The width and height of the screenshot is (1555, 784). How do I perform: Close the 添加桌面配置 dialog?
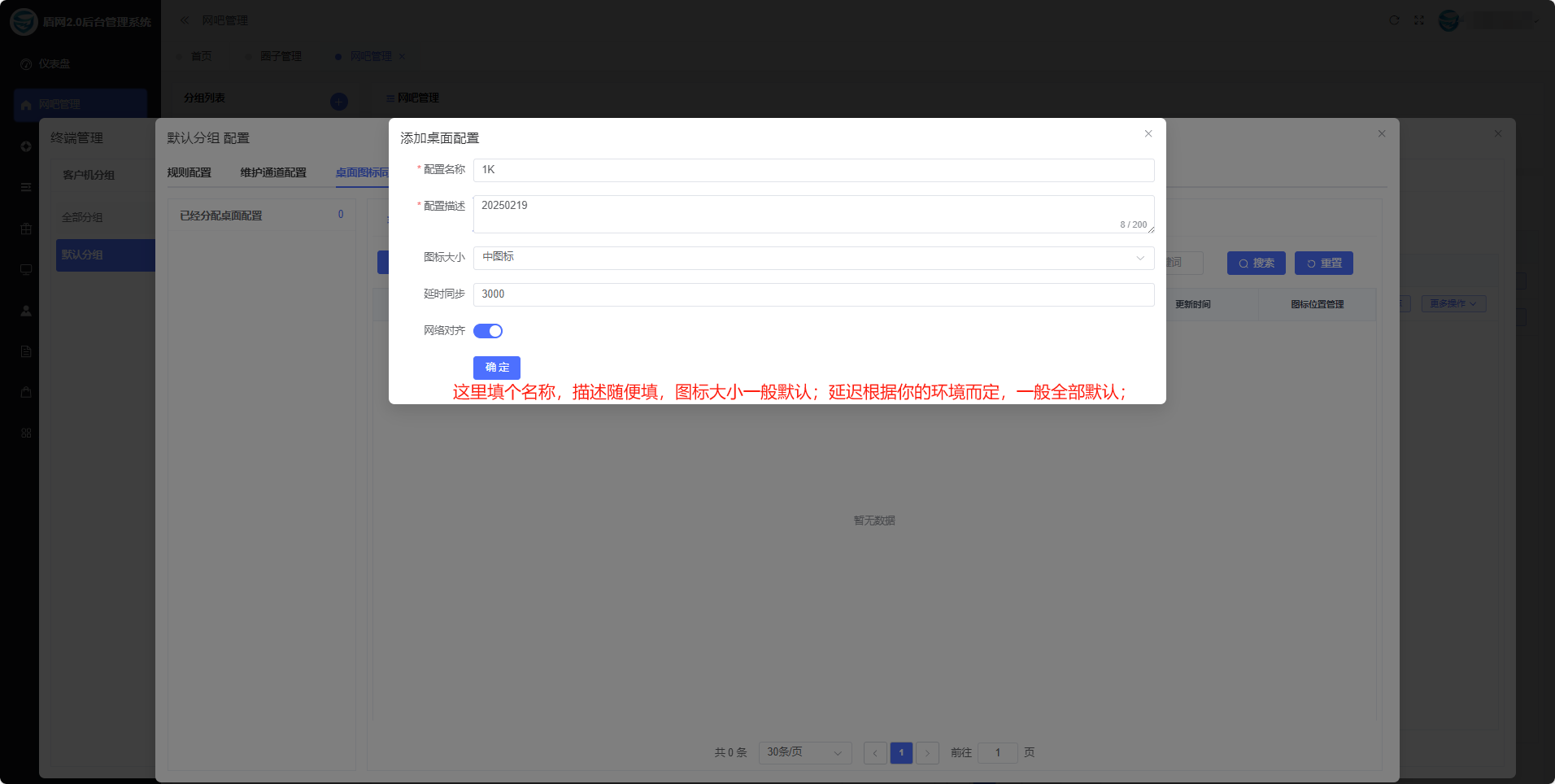tap(1148, 134)
